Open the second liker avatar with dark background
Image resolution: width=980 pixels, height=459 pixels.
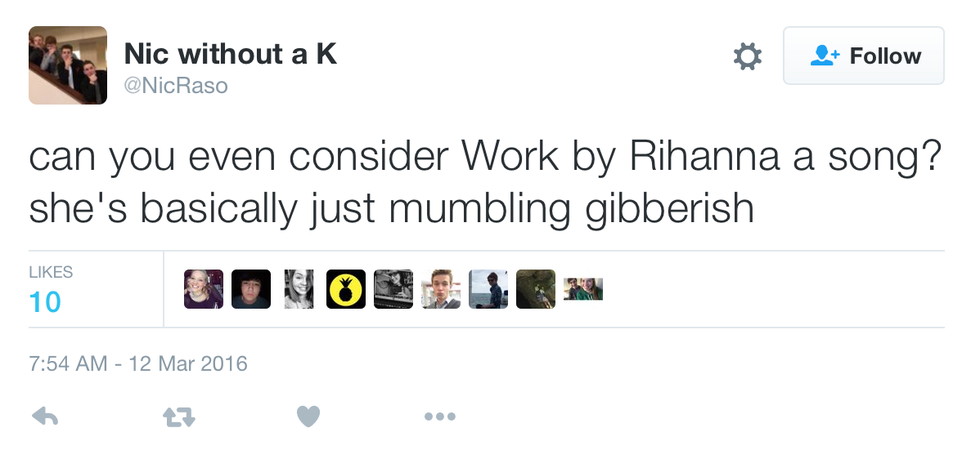(251, 289)
